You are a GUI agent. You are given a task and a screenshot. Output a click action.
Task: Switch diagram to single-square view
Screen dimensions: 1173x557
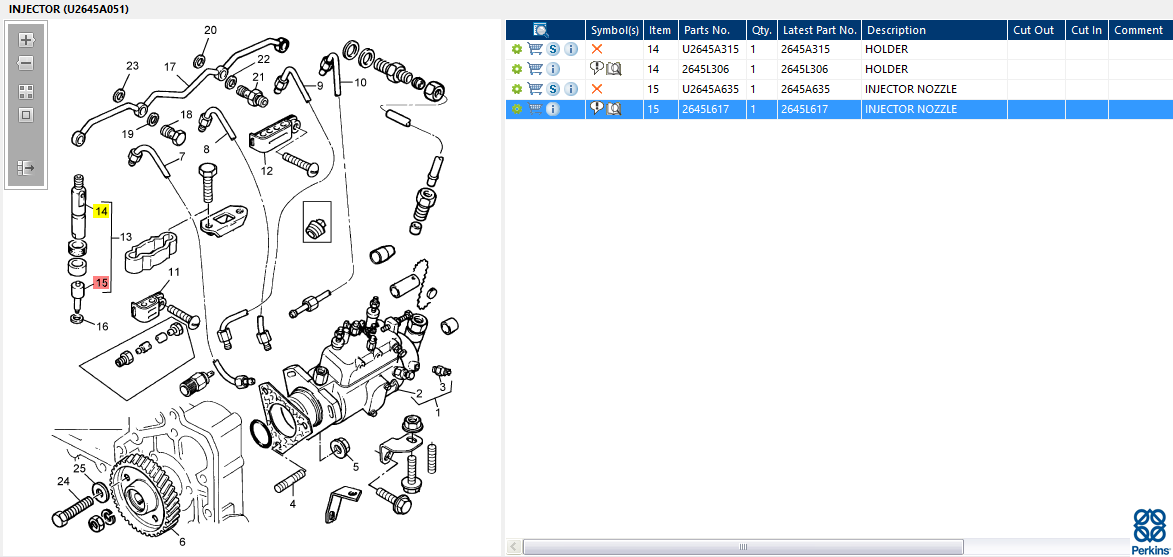[26, 115]
